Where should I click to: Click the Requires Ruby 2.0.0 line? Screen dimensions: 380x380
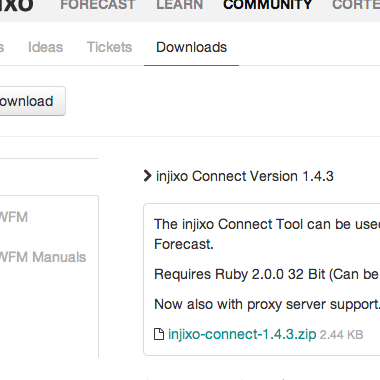(267, 274)
